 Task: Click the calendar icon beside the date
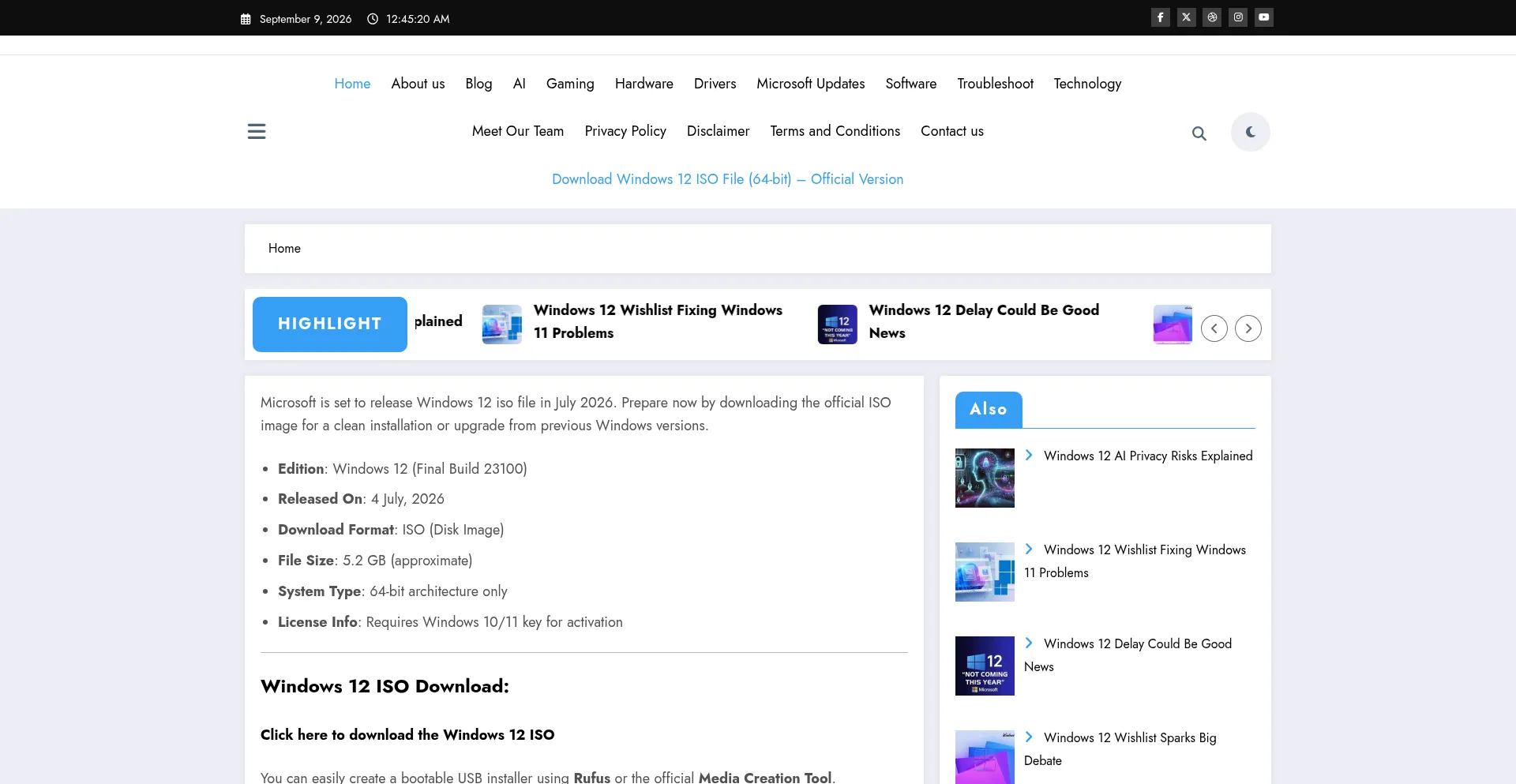pyautogui.click(x=246, y=19)
